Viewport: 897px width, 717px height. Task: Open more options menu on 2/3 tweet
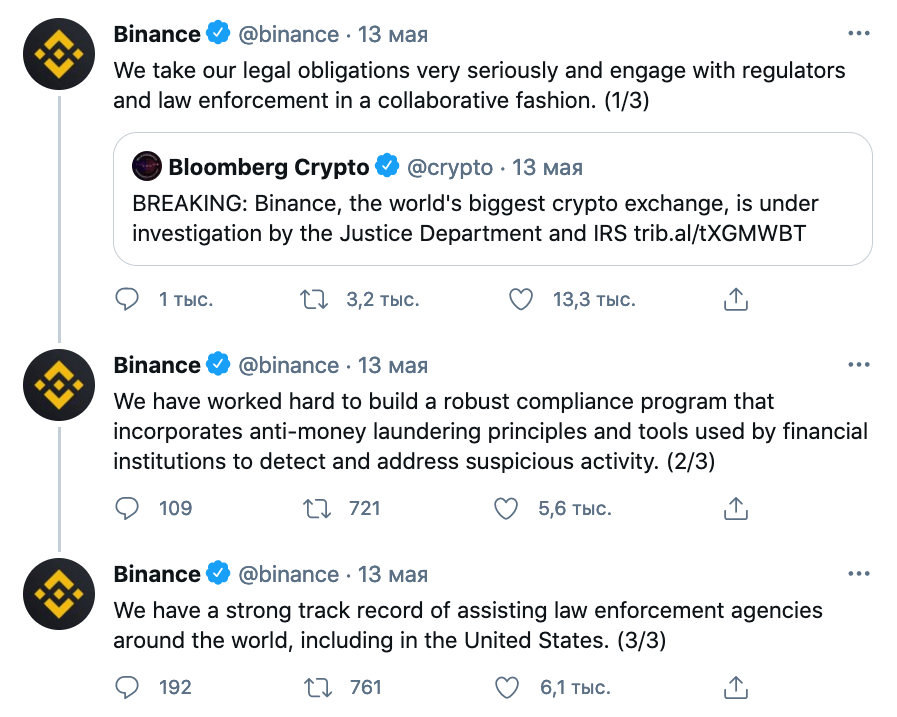[x=859, y=365]
